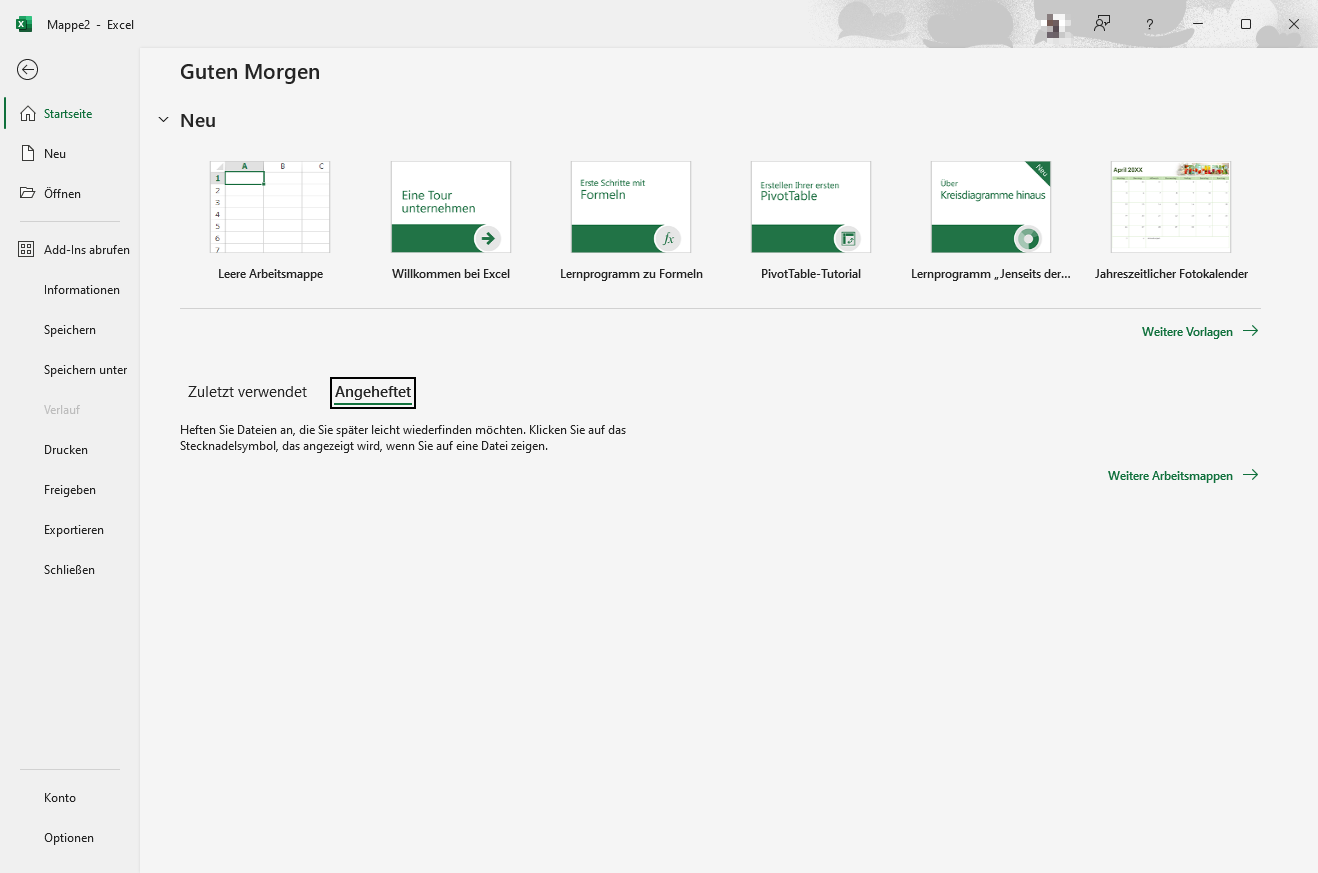
Task: Collapse the Neu section chevron
Action: (164, 121)
